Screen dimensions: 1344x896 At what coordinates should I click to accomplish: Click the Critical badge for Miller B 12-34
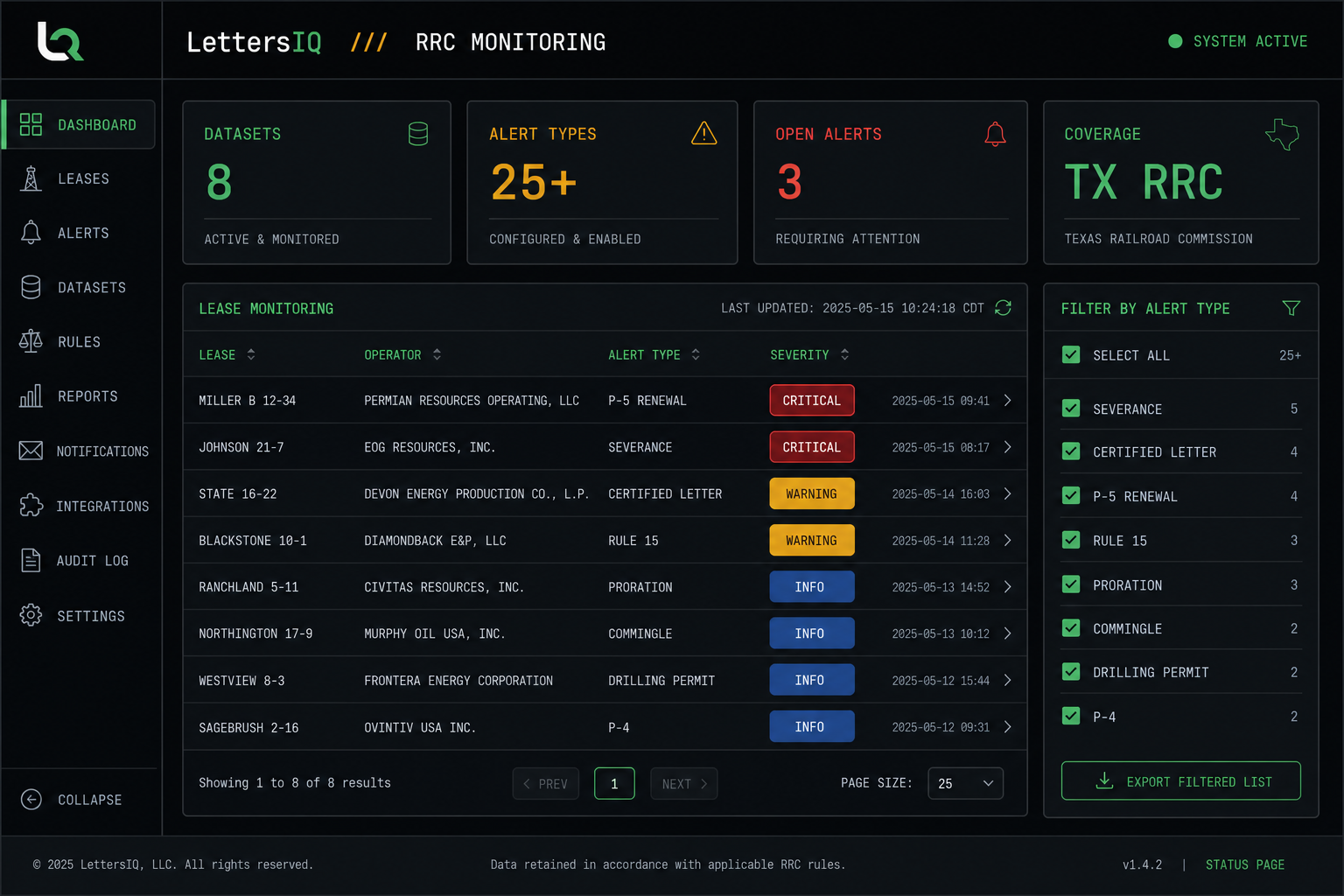click(812, 400)
